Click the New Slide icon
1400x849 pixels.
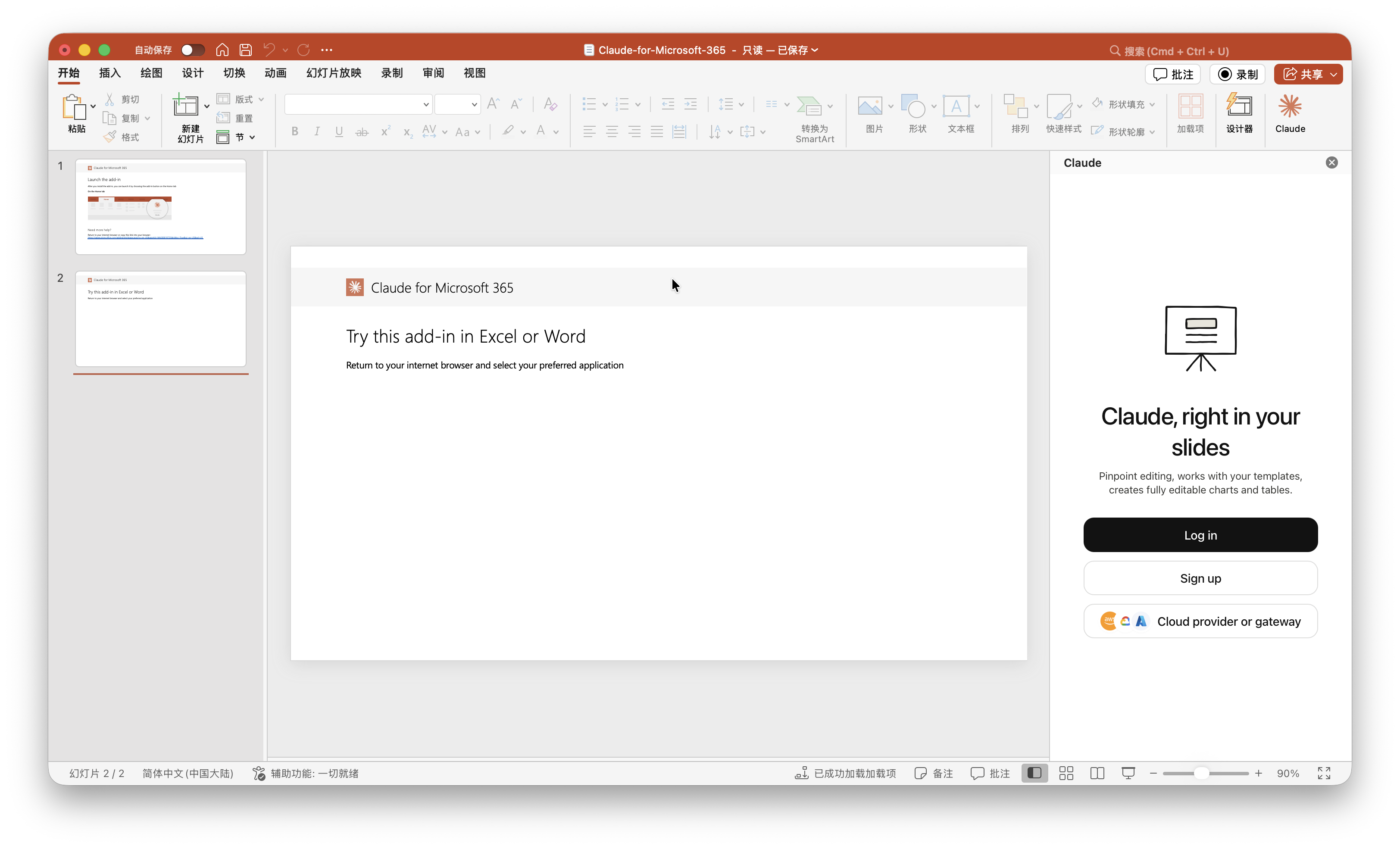pos(186,106)
